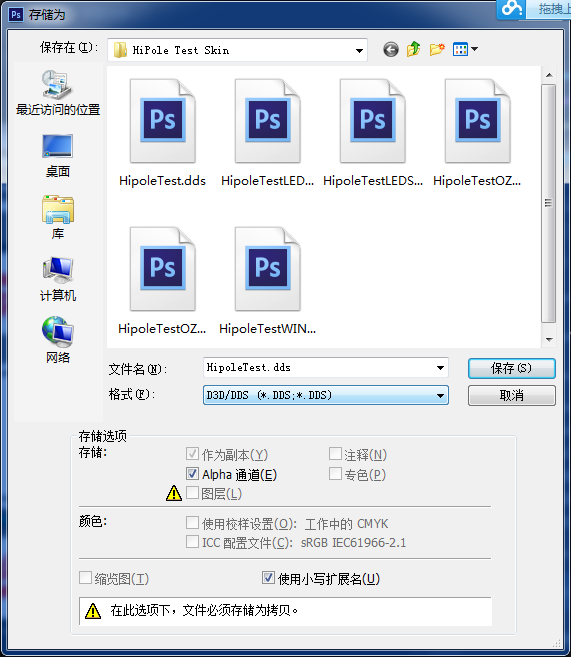Open recent places (最近访问的位置) shortcut

click(58, 93)
